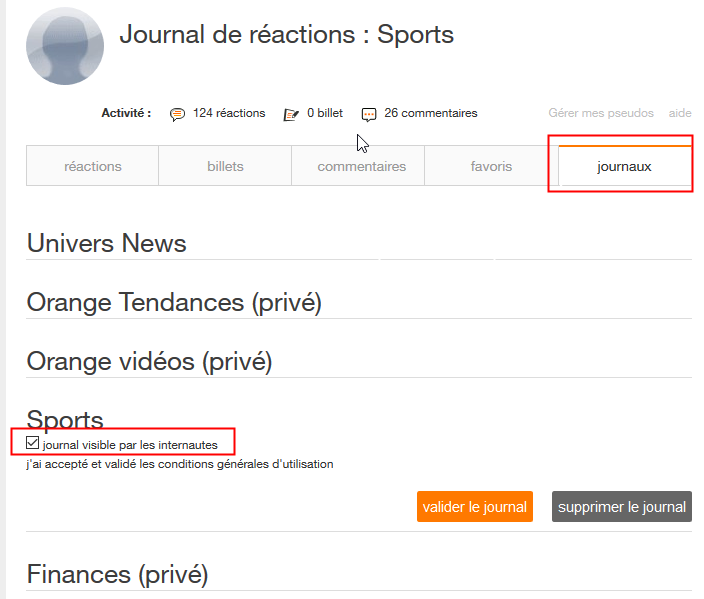Select the 'journaux' tab

(x=624, y=166)
